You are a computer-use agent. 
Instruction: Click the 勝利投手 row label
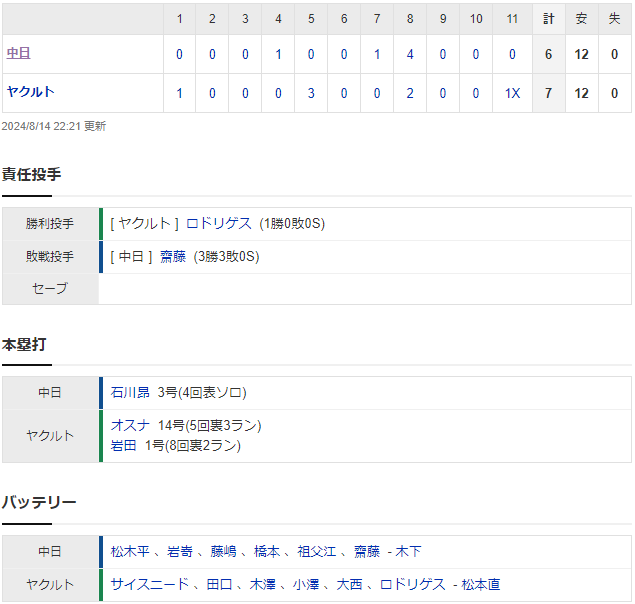coord(50,224)
